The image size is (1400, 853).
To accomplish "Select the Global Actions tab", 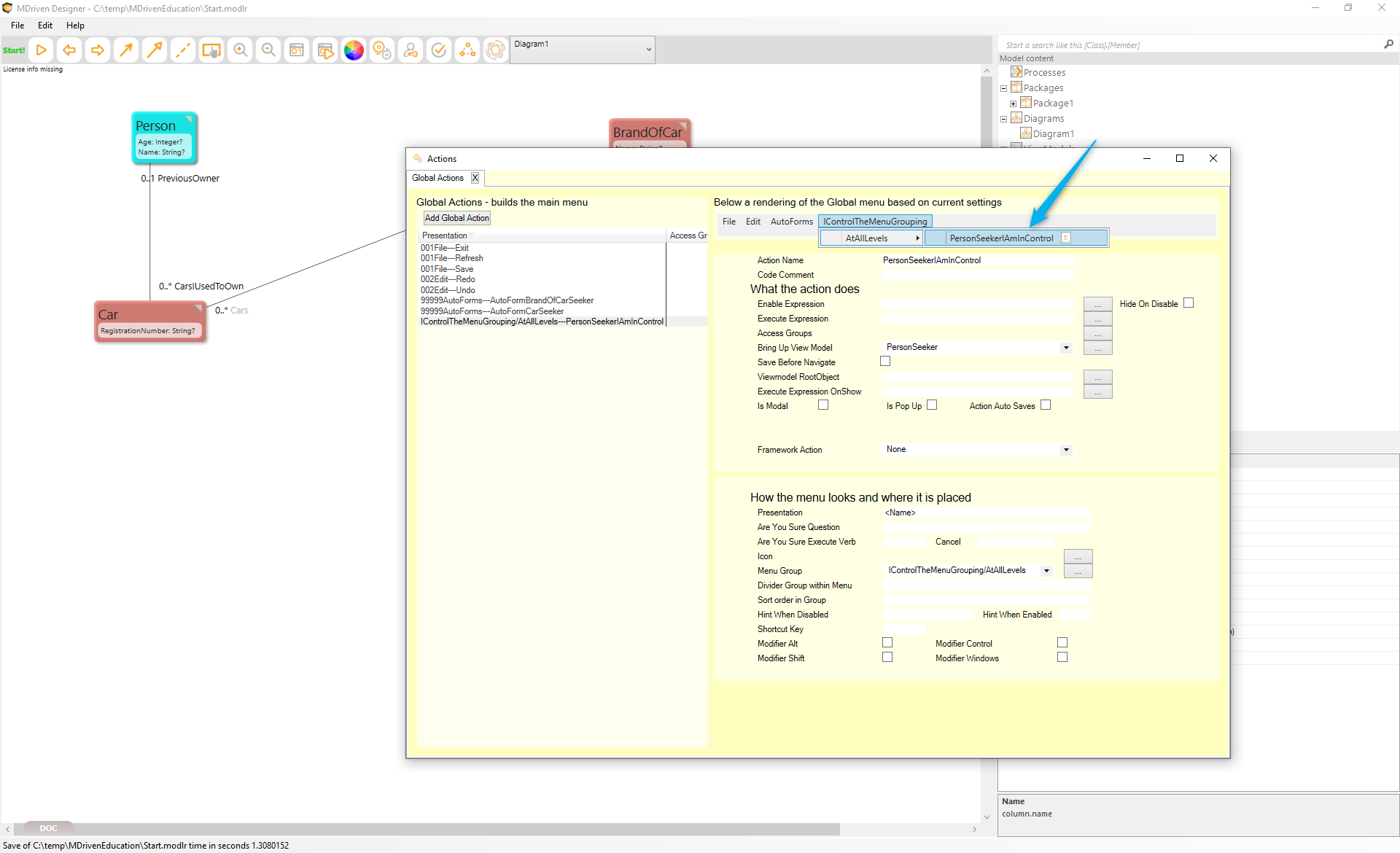I will (437, 178).
